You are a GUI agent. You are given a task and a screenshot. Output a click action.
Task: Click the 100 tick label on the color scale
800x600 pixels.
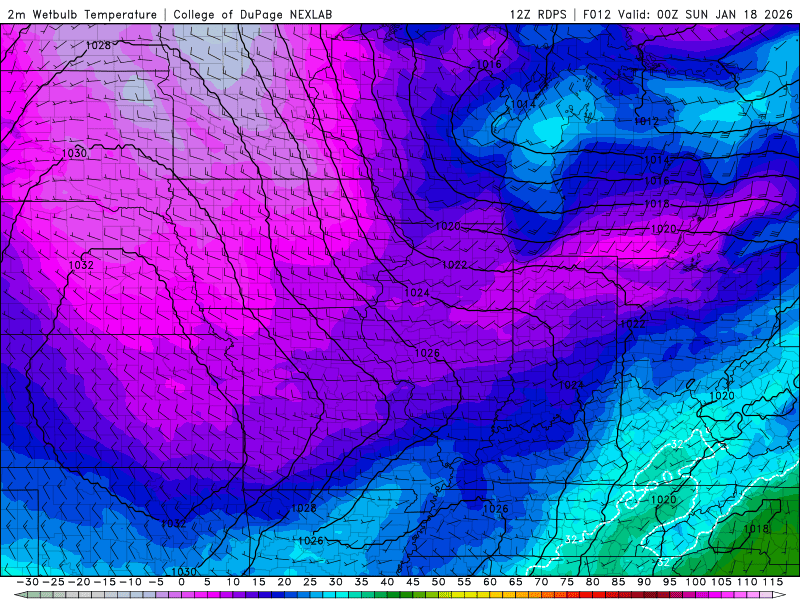695,582
